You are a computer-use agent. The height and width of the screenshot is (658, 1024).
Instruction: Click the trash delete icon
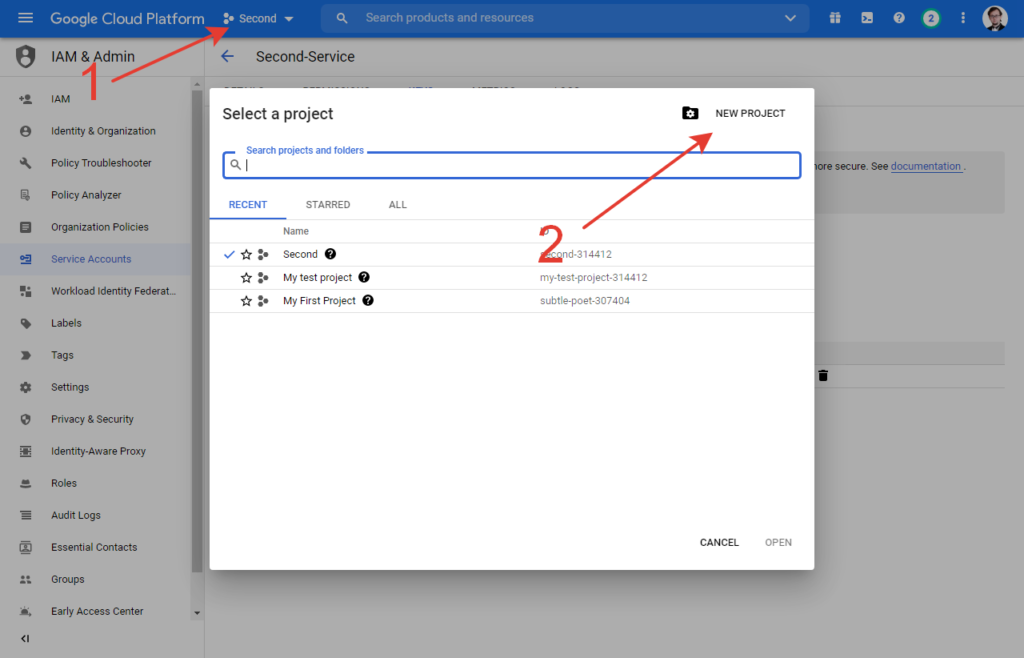pyautogui.click(x=823, y=375)
